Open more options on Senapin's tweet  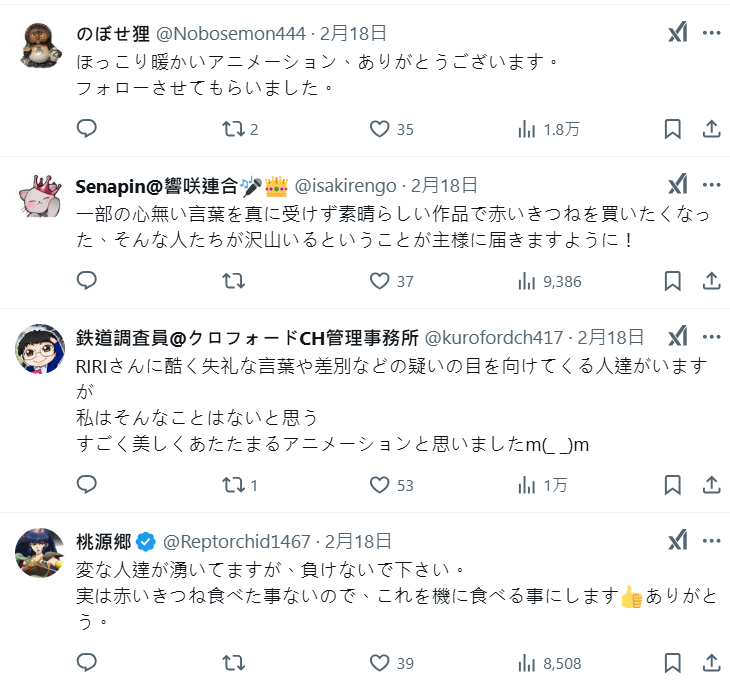711,185
